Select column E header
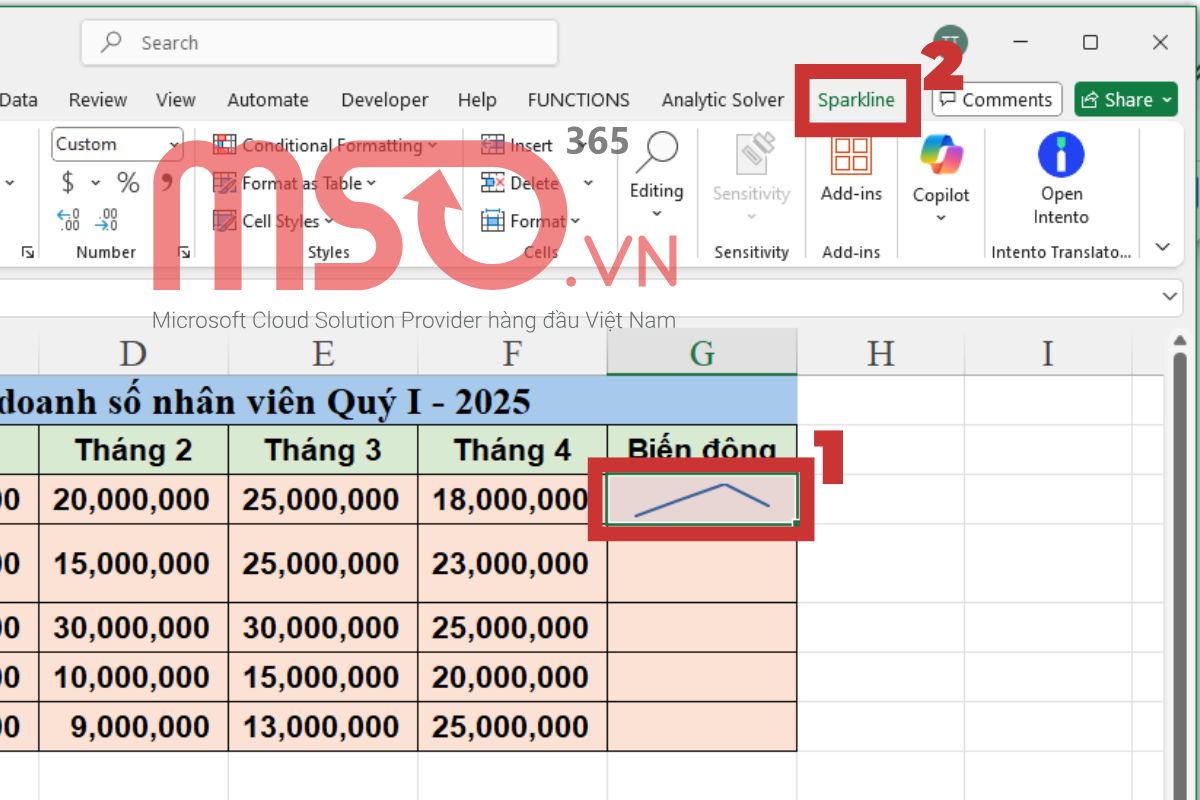 coord(323,353)
